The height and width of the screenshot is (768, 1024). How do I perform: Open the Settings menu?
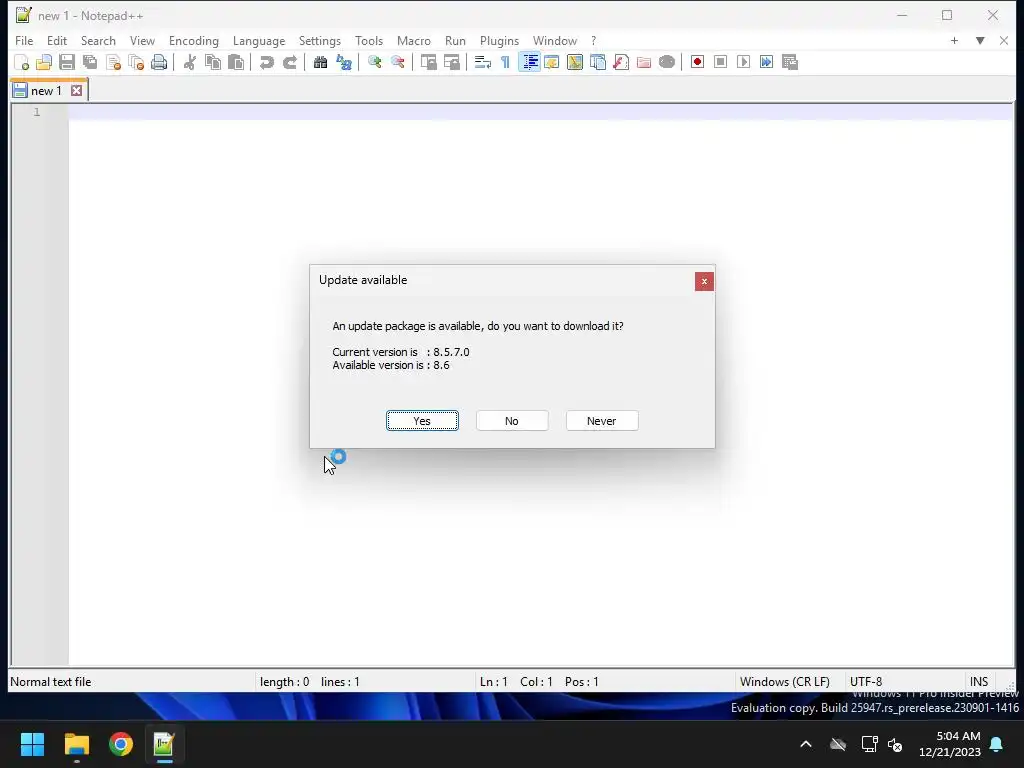[319, 40]
